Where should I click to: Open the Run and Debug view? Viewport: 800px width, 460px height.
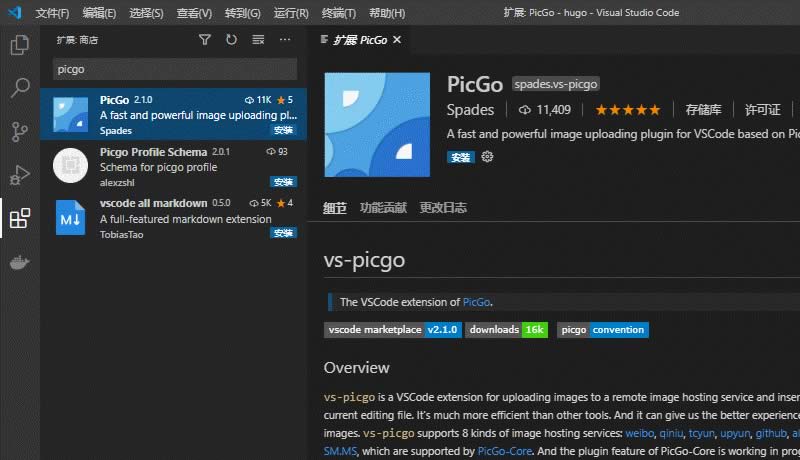(x=20, y=175)
